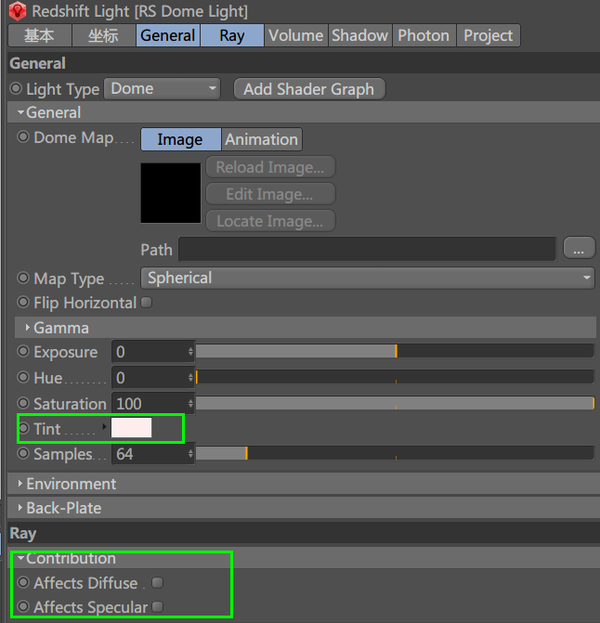This screenshot has height=623, width=600.
Task: Browse for path with the ... button
Action: tap(579, 249)
